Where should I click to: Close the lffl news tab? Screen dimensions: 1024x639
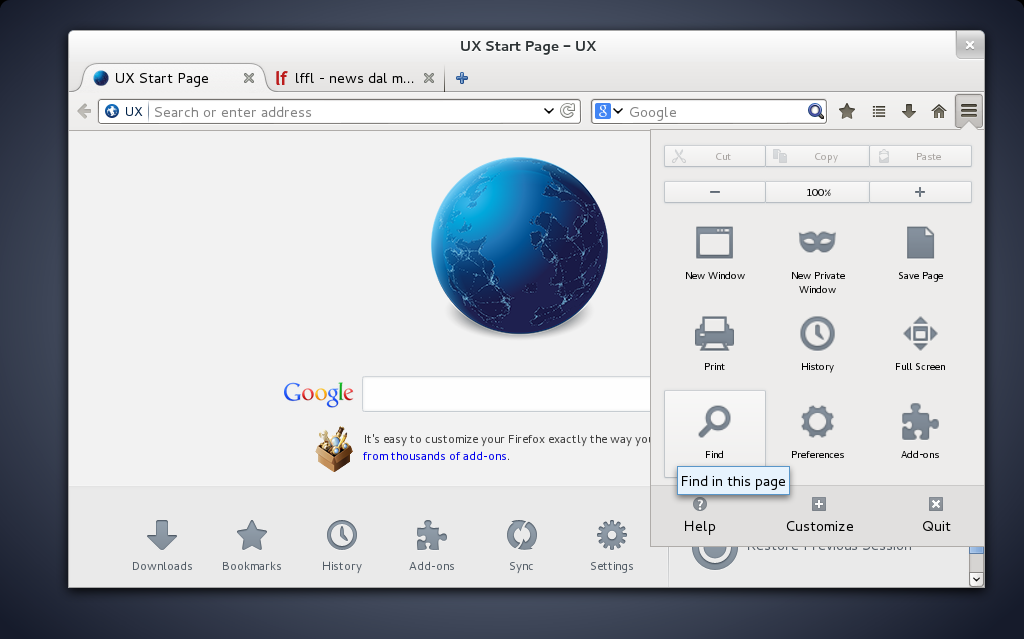(429, 78)
